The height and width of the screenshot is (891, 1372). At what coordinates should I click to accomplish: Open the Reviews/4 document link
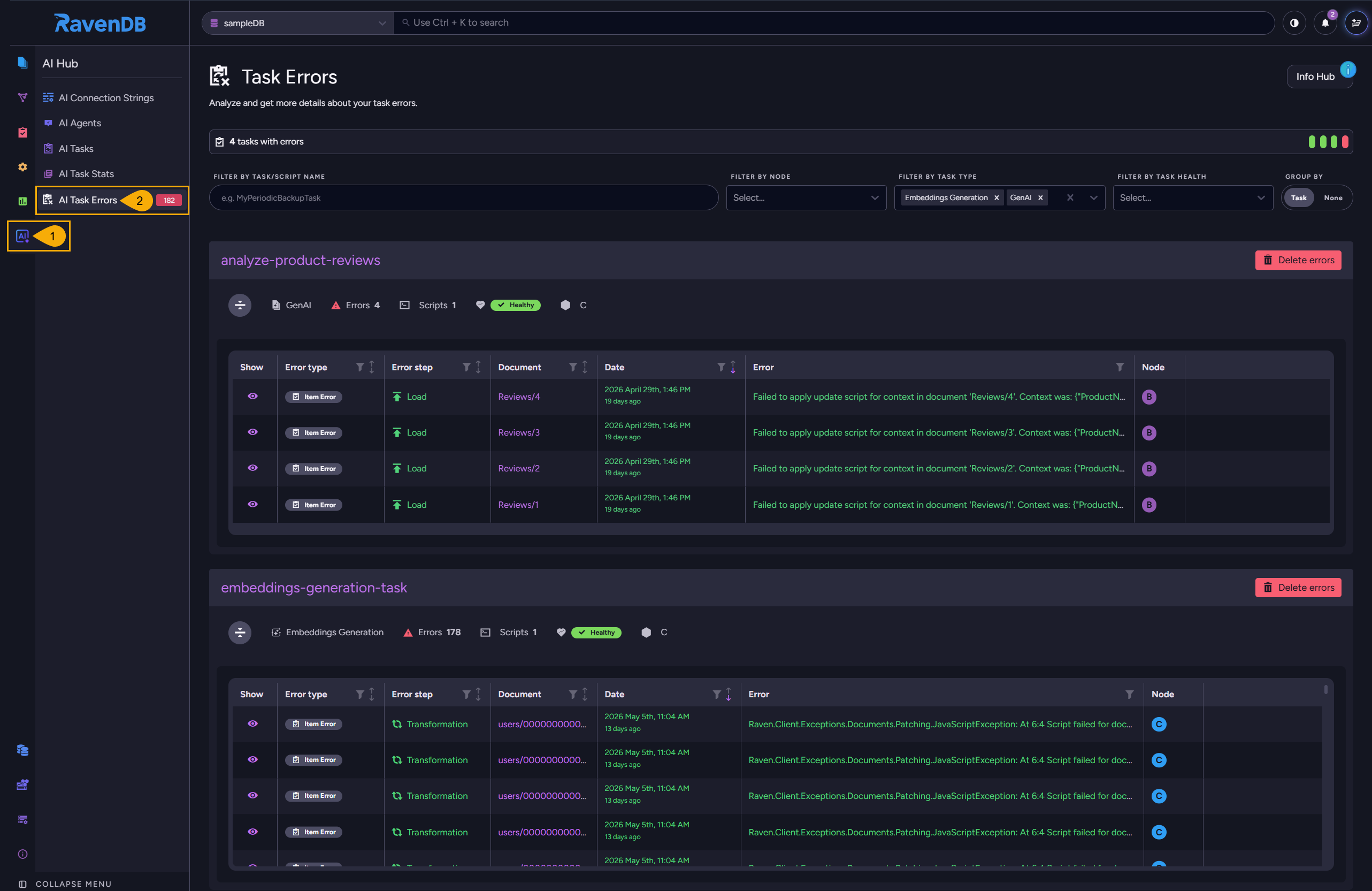(x=519, y=397)
